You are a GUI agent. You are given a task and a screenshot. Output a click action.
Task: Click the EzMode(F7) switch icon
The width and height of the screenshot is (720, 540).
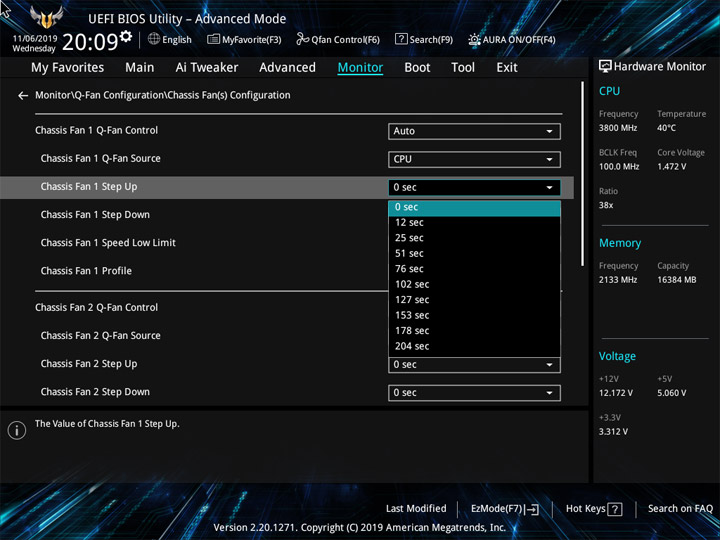[533, 509]
